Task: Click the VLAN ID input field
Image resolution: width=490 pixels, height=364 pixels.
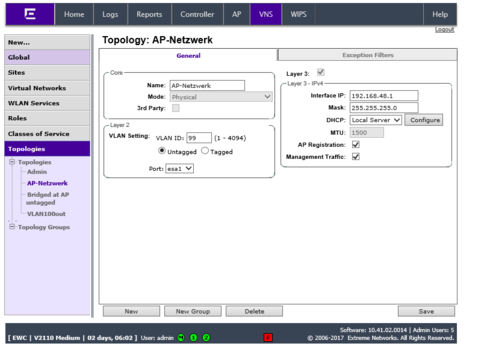Action: click(x=199, y=138)
